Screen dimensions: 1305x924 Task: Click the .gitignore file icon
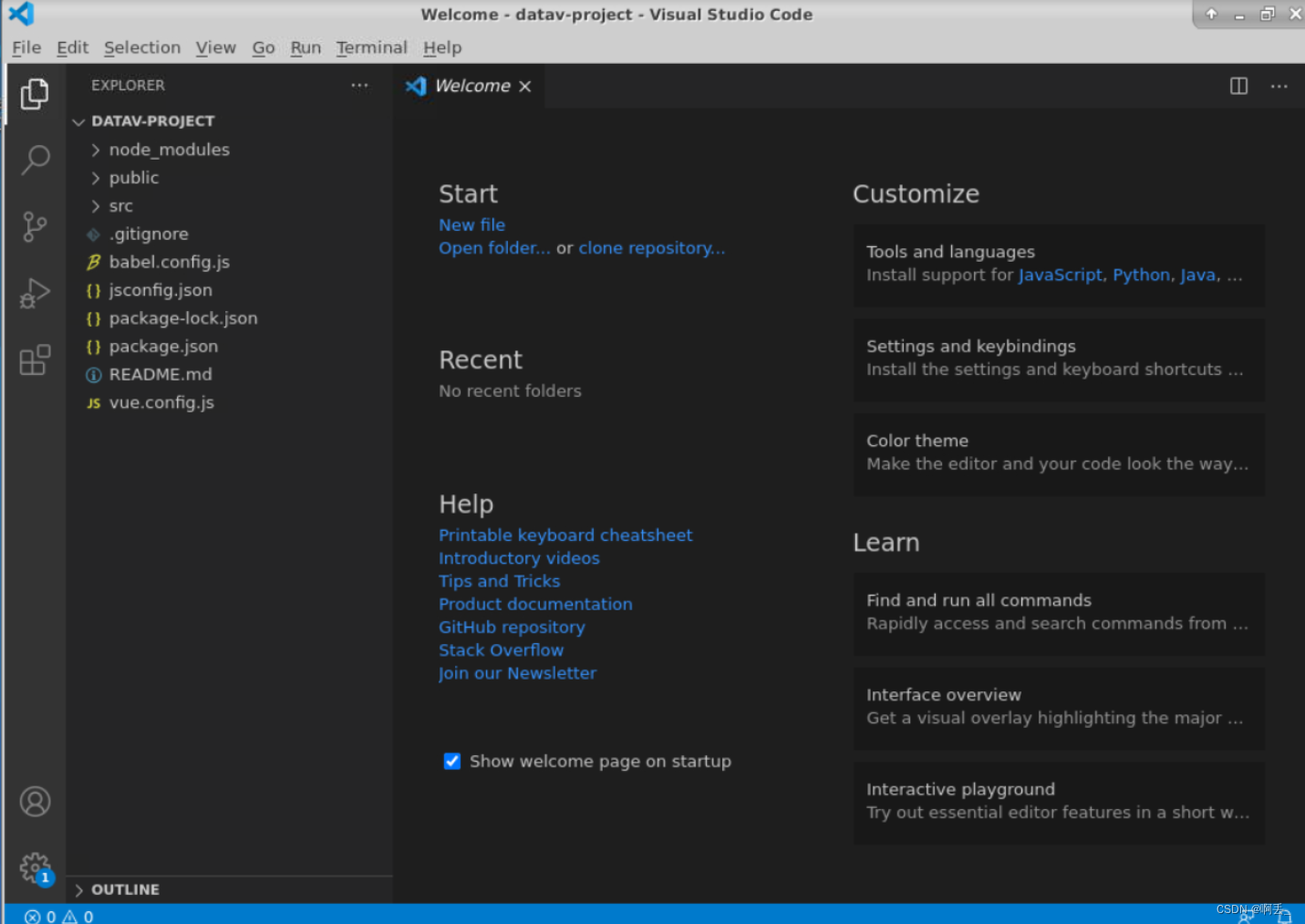pyautogui.click(x=93, y=234)
